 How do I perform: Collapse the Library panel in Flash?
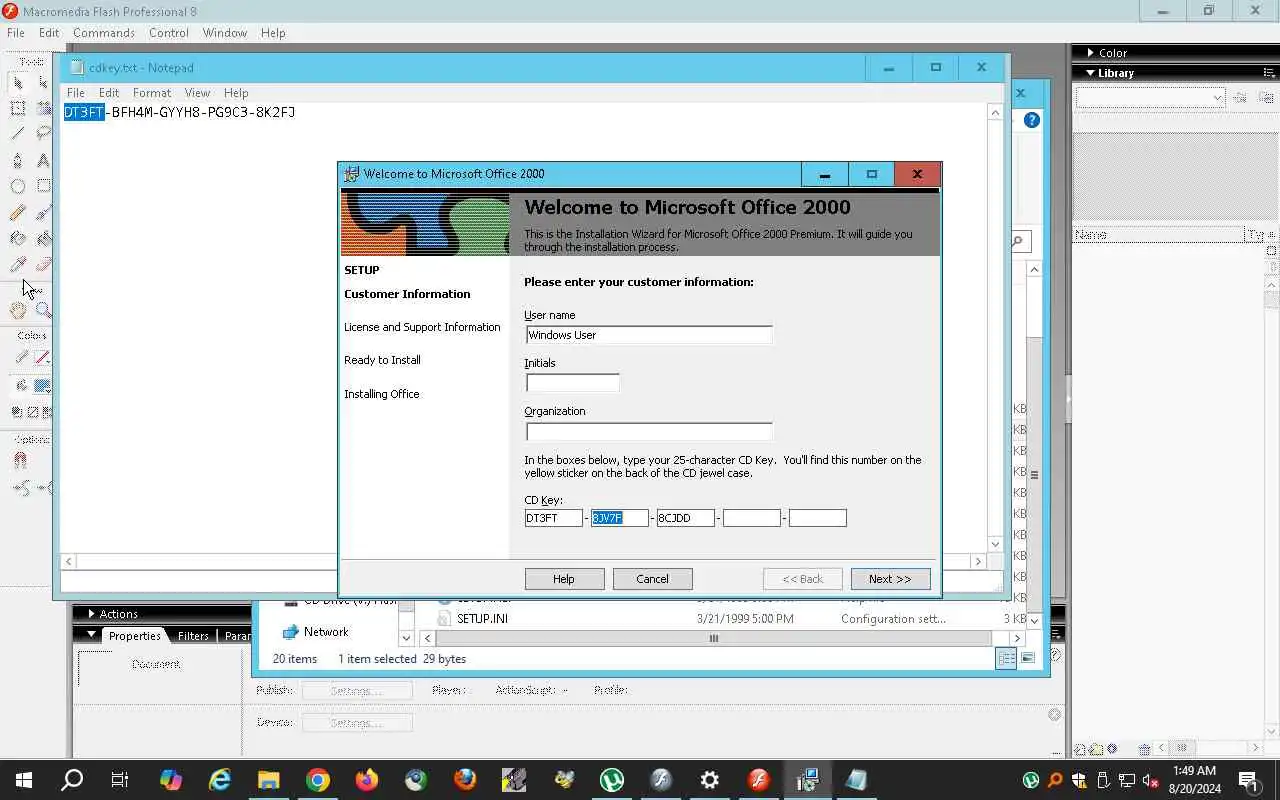click(1090, 73)
